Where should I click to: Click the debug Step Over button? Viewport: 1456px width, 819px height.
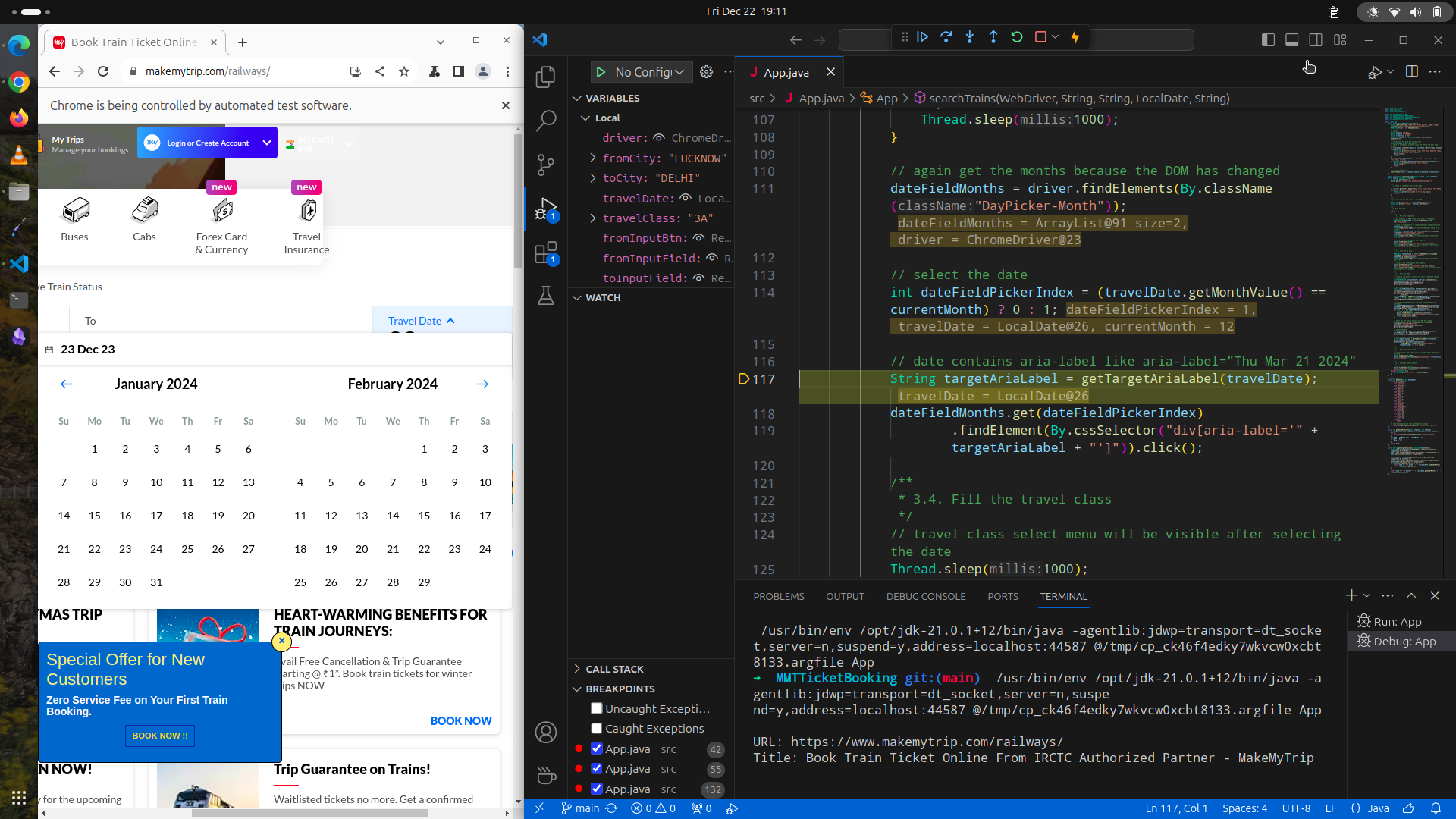coord(946,36)
